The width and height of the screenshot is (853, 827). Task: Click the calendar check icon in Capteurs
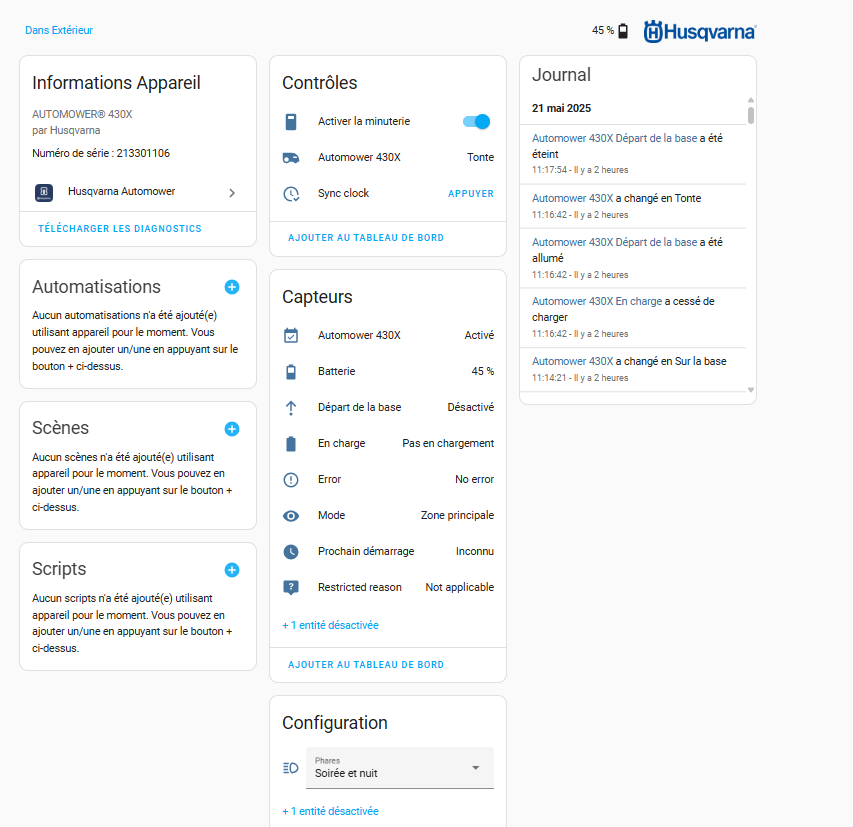[291, 335]
